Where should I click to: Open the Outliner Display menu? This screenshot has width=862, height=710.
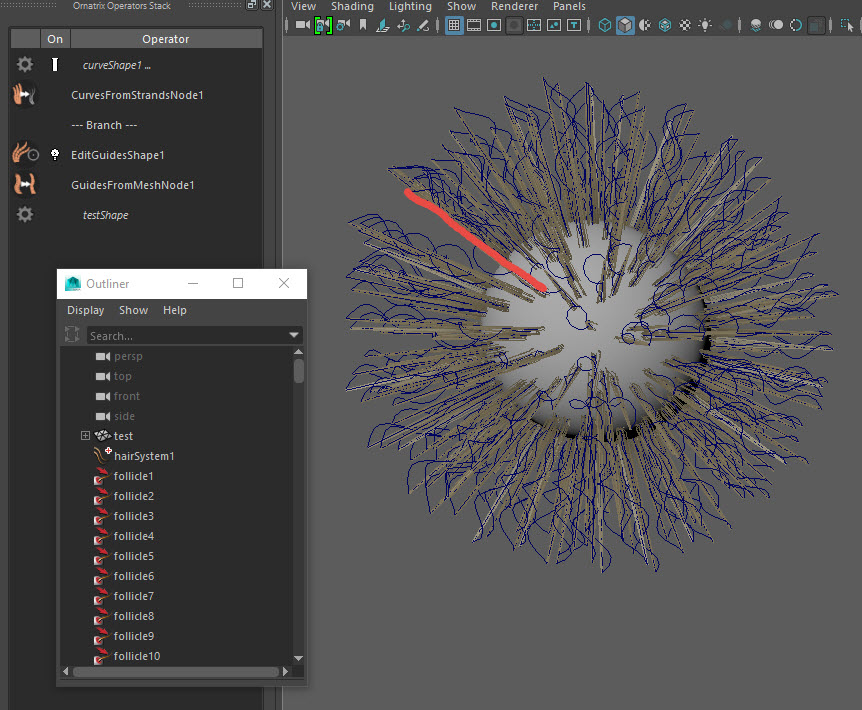(86, 310)
